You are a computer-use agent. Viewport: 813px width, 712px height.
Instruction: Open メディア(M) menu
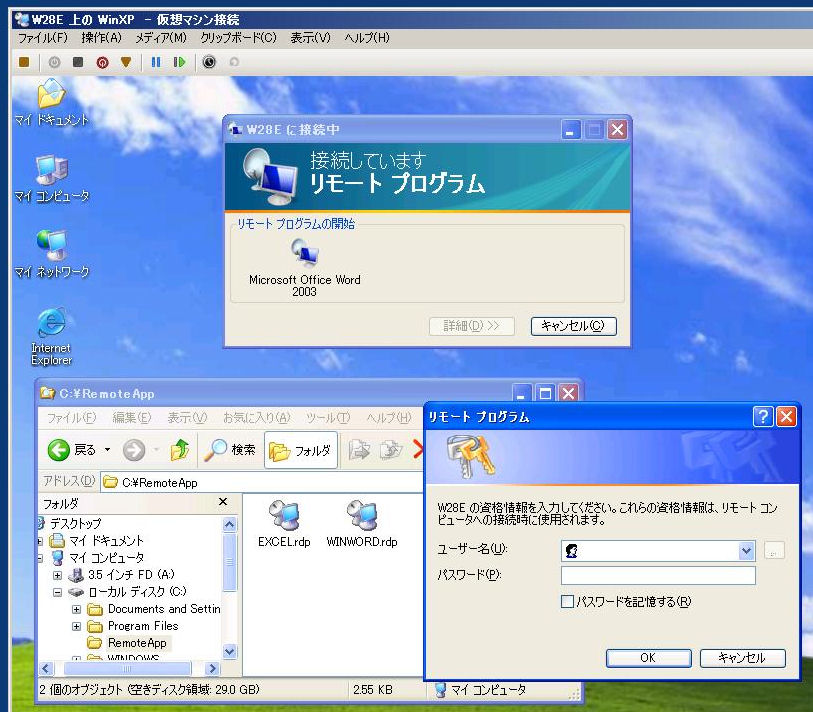161,38
